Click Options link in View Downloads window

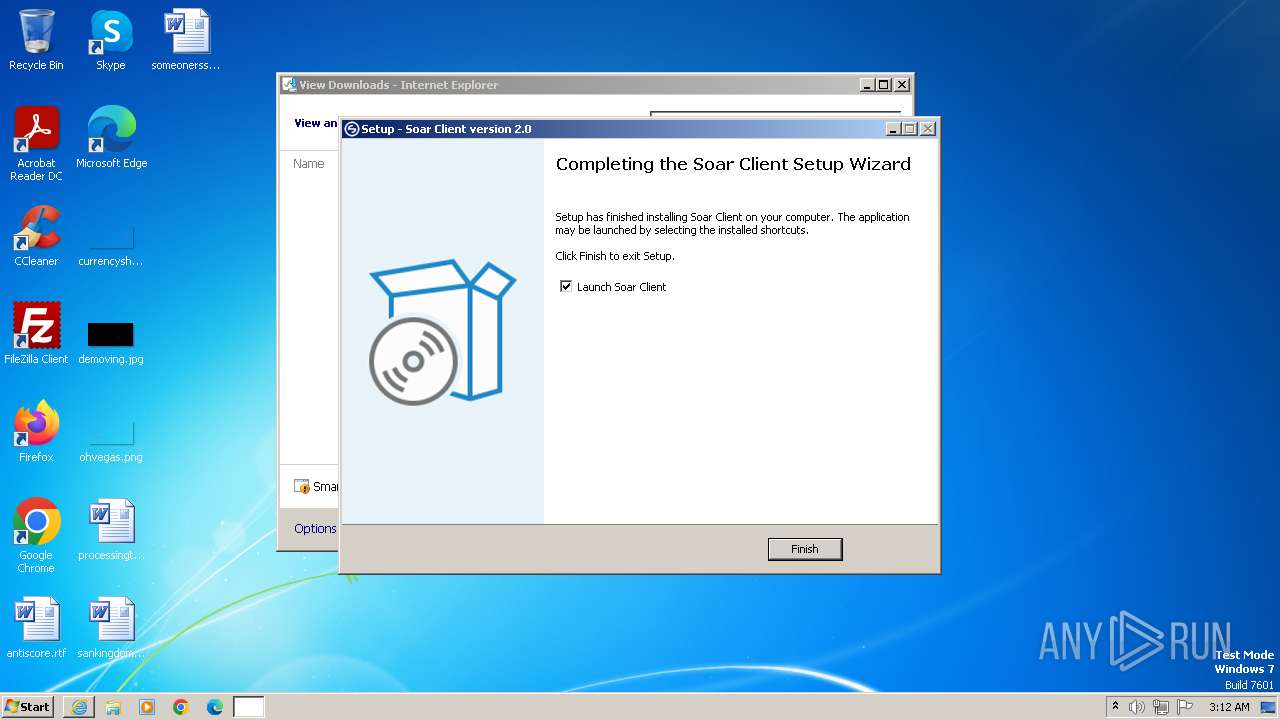[x=315, y=529]
